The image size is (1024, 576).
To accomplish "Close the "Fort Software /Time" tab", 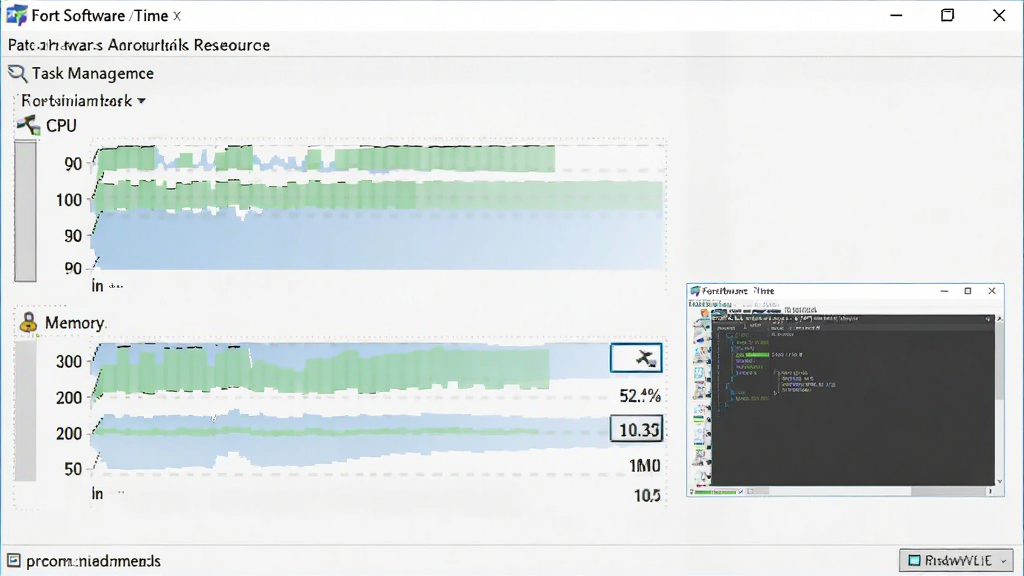I will tap(176, 16).
